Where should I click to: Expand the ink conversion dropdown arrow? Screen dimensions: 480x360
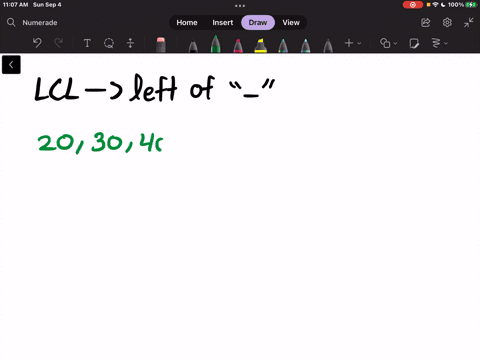(446, 43)
